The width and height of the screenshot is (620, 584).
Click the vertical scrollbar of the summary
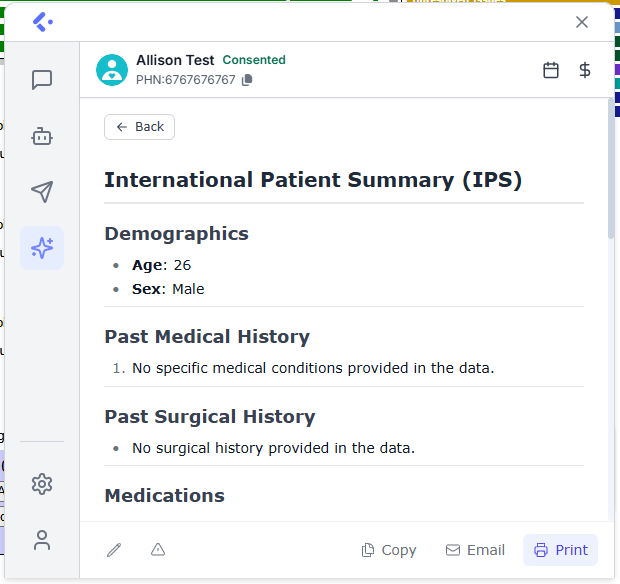coord(611,170)
